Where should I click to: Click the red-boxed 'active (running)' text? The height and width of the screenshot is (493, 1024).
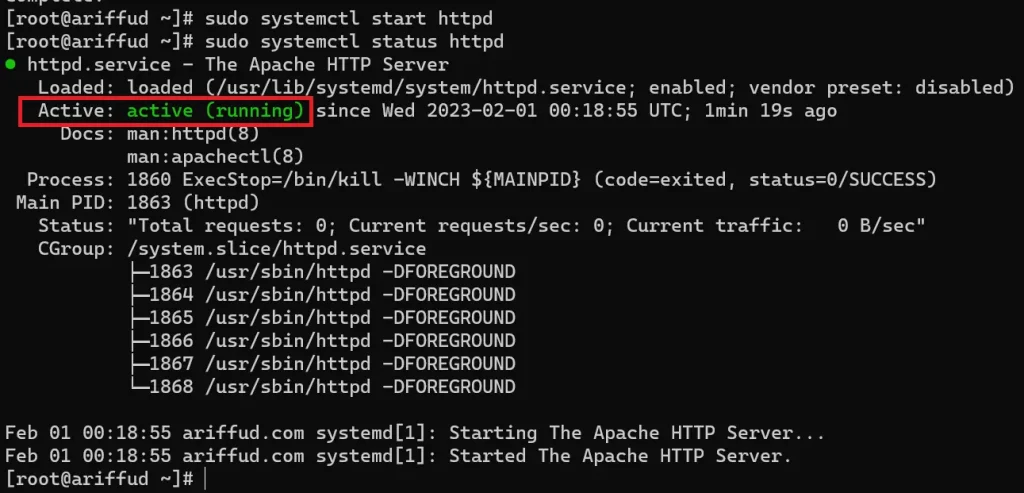click(x=214, y=110)
